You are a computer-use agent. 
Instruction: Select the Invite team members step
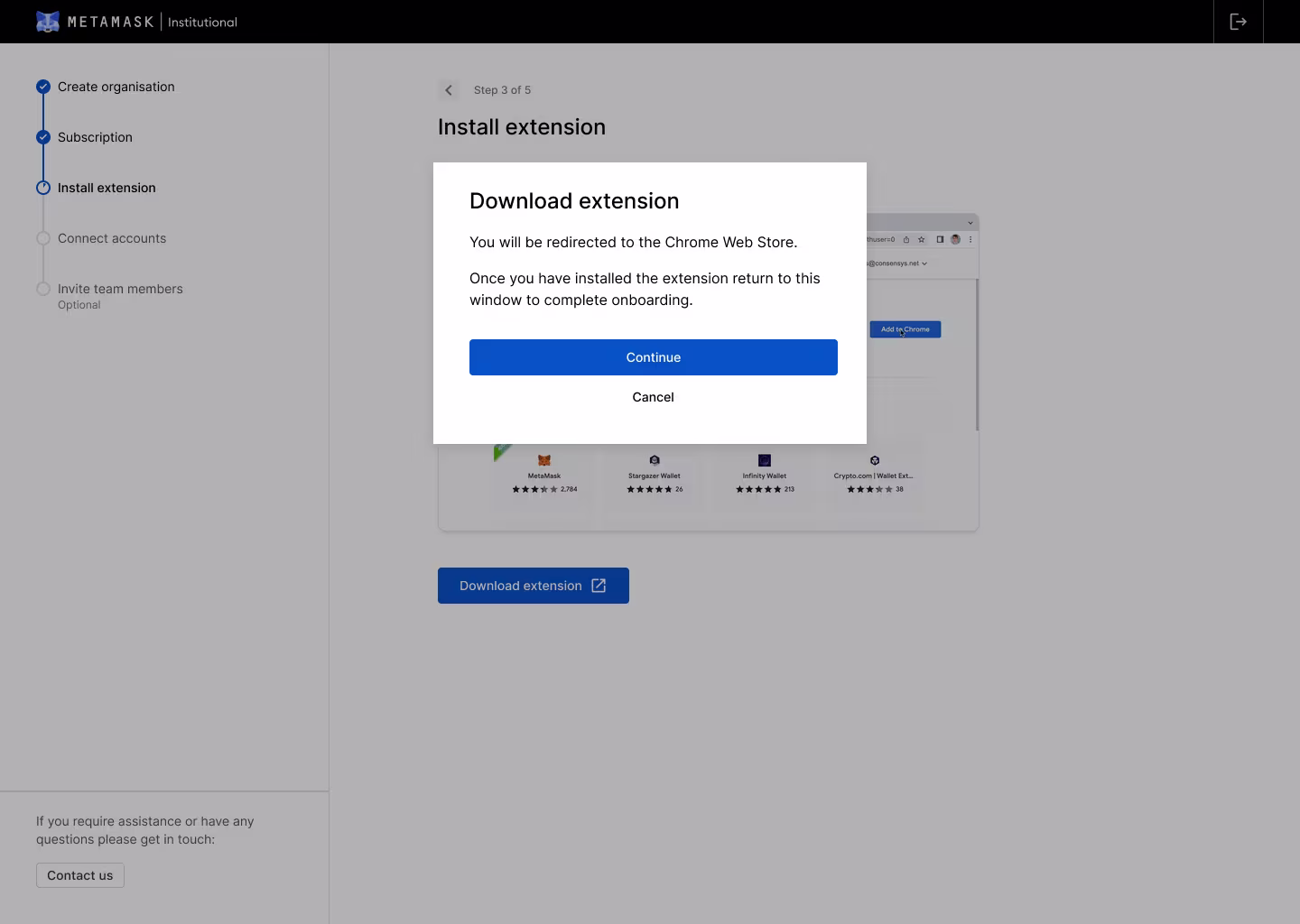pos(120,289)
